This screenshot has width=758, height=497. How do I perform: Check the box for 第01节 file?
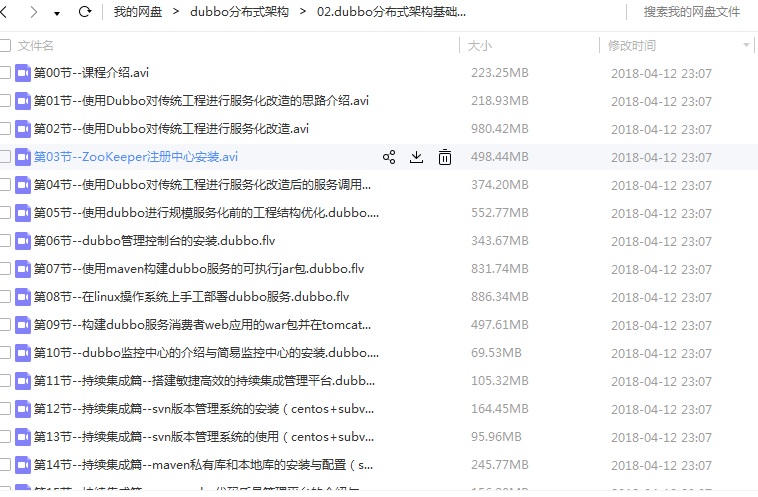click(5, 101)
